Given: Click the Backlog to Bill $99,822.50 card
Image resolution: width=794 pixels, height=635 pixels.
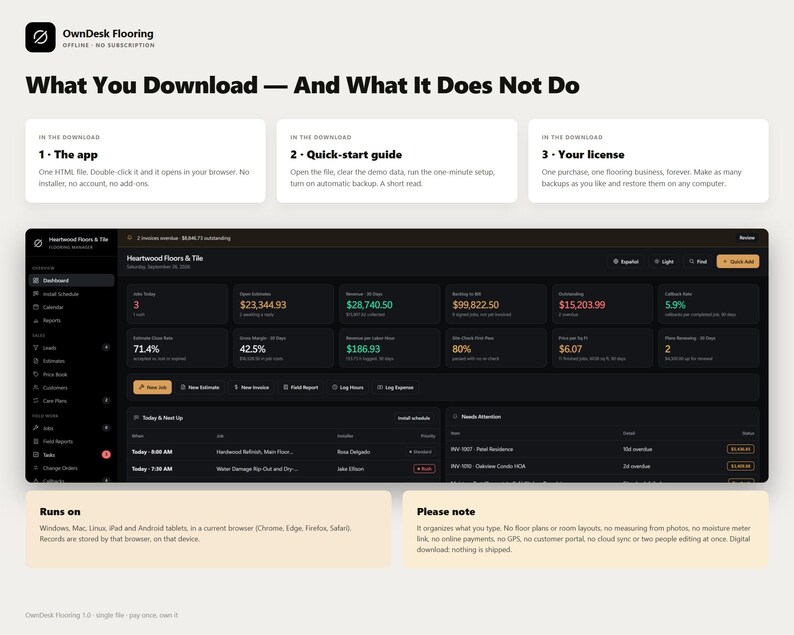Looking at the screenshot, I should [x=496, y=304].
